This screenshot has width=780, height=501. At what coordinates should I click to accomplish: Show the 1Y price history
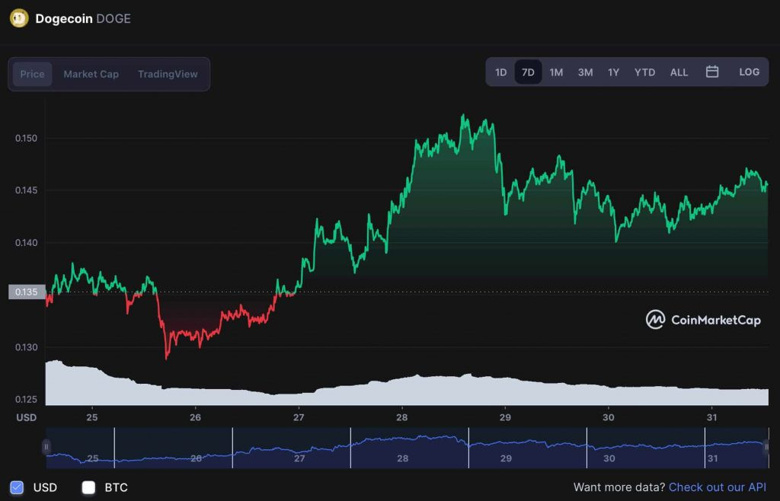[x=614, y=72]
